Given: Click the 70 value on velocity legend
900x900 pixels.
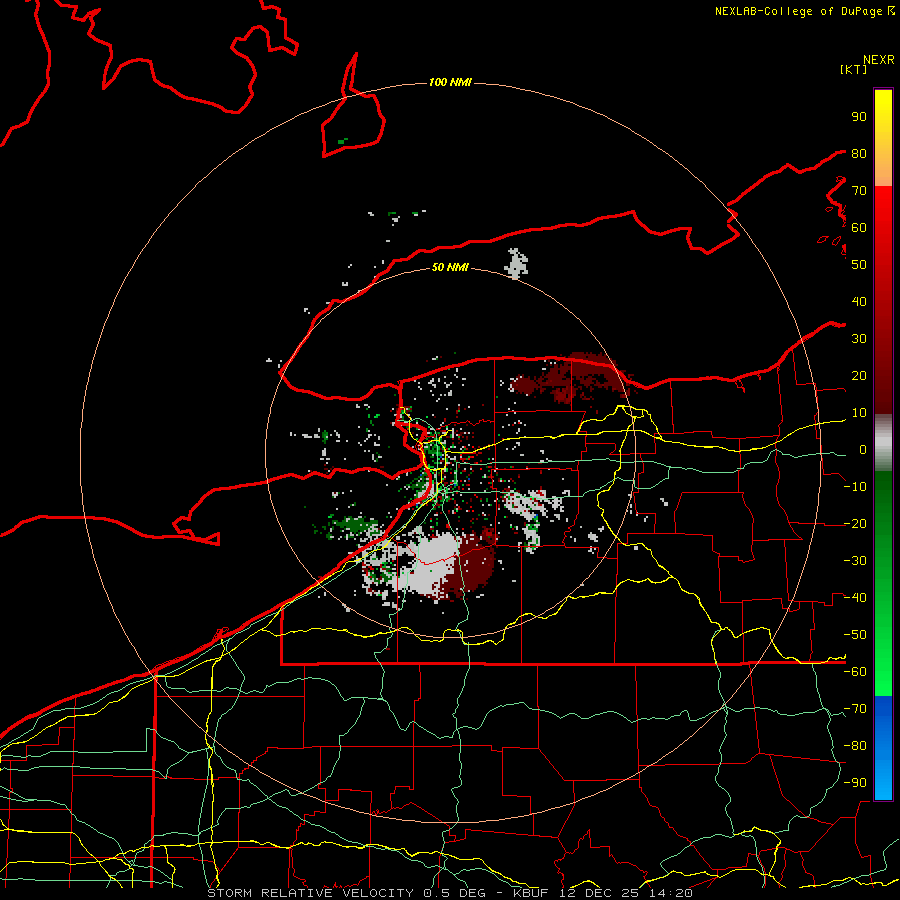Looking at the screenshot, I should pyautogui.click(x=859, y=191).
